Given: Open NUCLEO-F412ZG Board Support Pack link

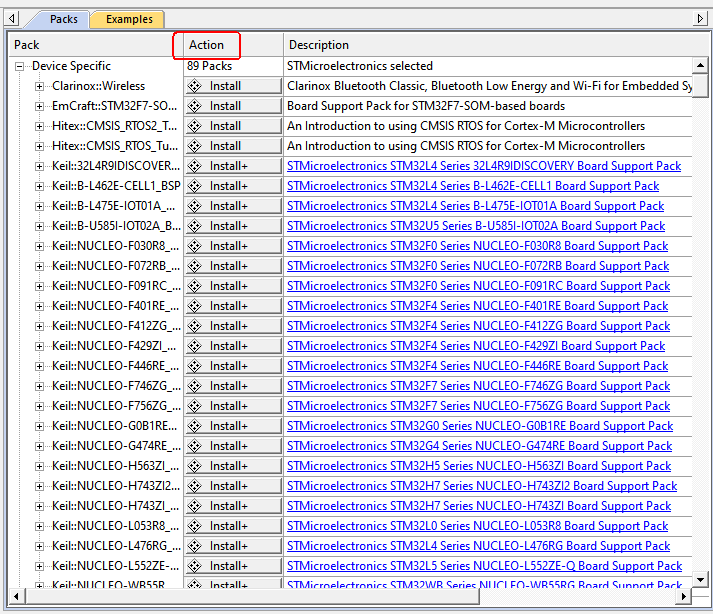Looking at the screenshot, I should [x=478, y=326].
